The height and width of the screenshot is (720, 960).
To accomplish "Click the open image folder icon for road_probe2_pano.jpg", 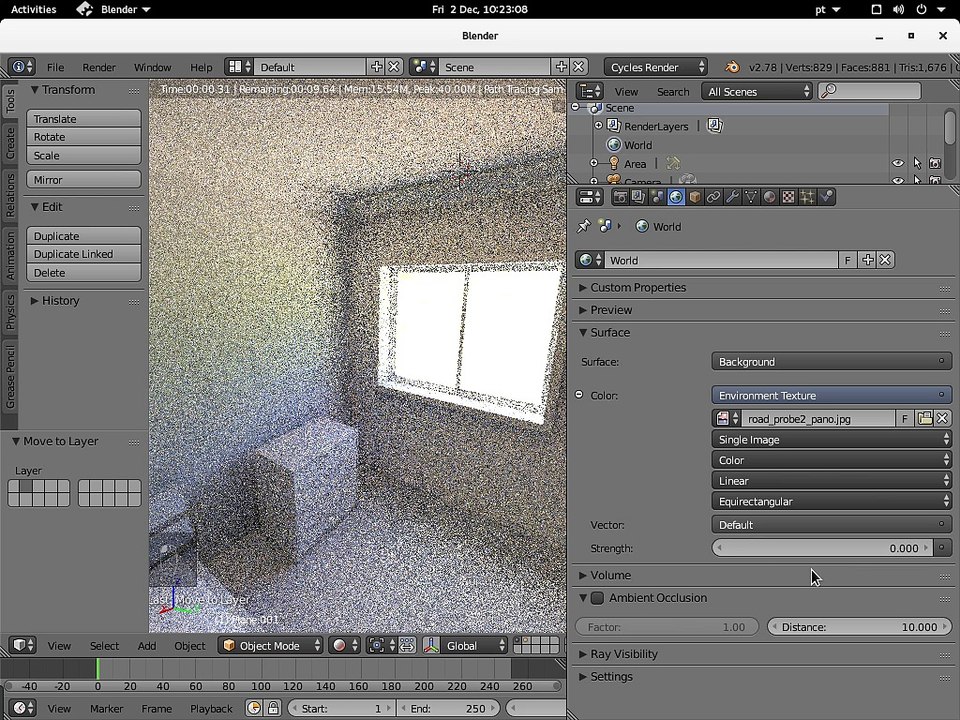I will coord(924,419).
